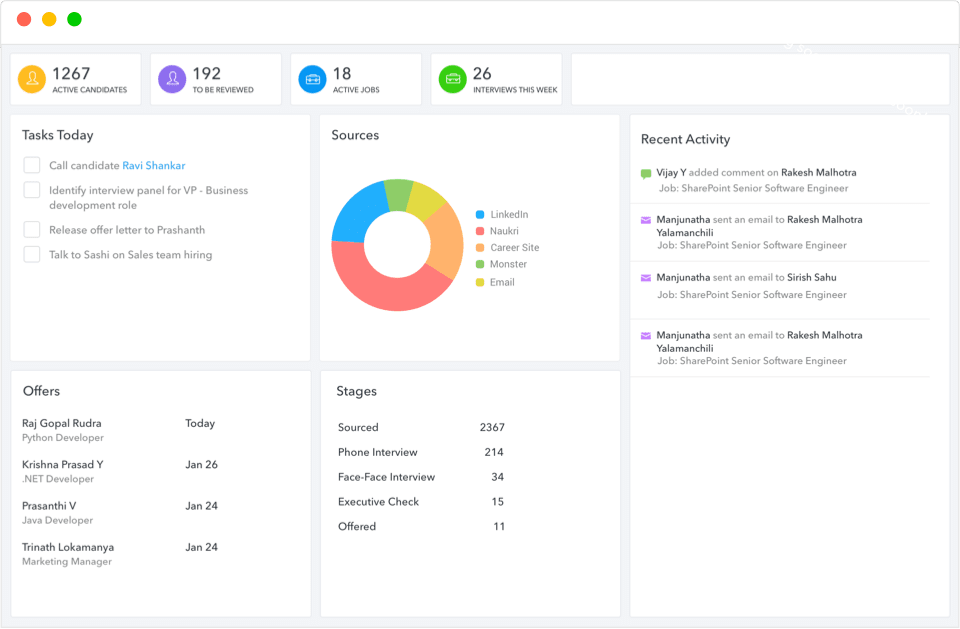The height and width of the screenshot is (629, 960).
Task: Check 'Talk to Sashi on Sales team hiring'
Action: [x=31, y=254]
